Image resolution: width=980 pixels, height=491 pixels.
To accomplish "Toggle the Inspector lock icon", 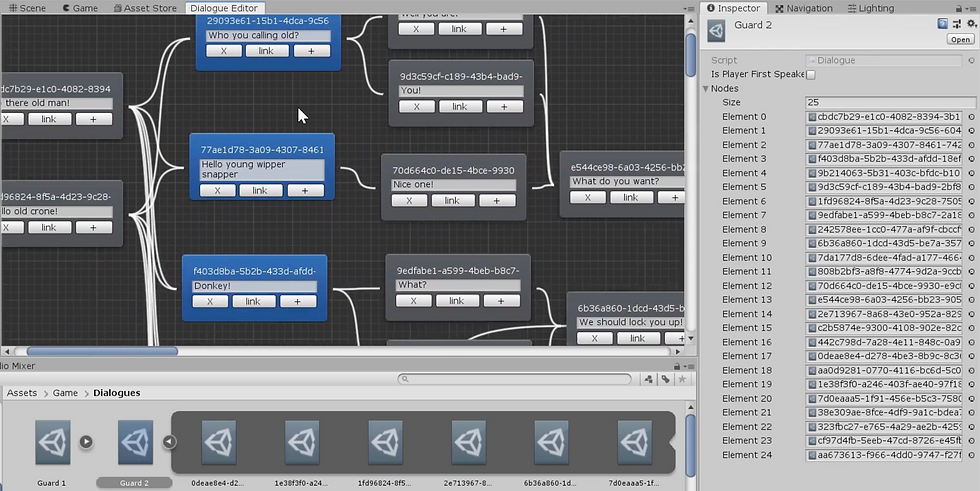I will 959,8.
